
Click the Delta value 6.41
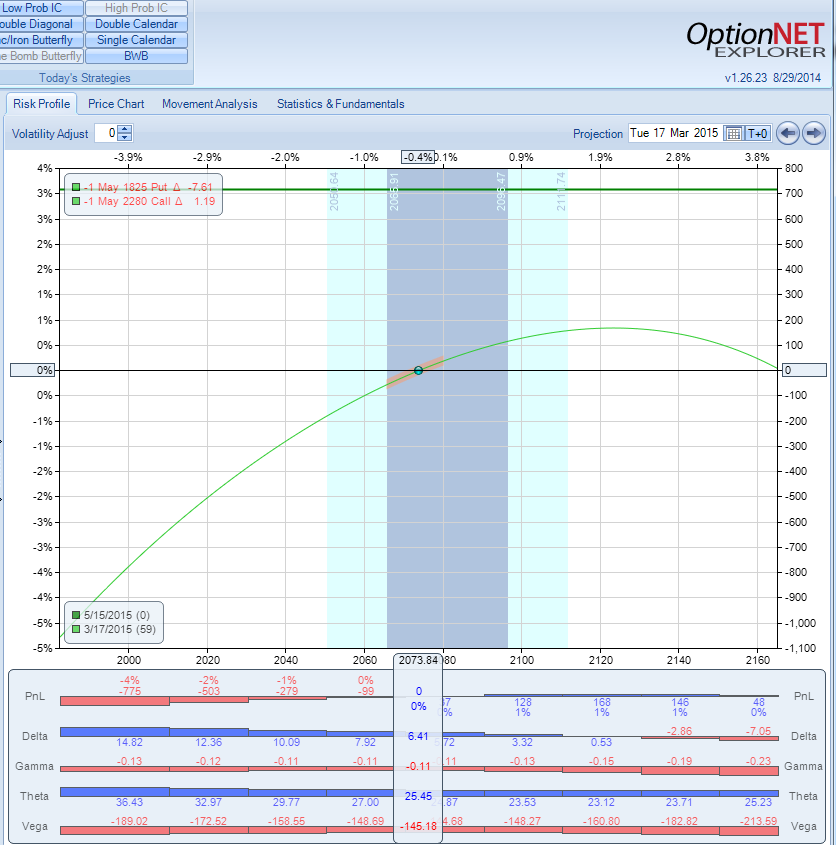coord(418,736)
